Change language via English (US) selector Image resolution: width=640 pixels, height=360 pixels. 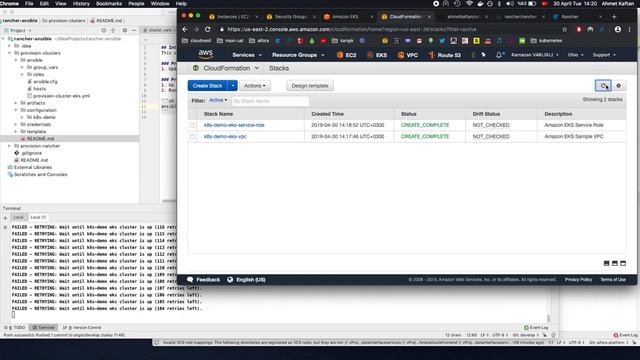coord(247,280)
